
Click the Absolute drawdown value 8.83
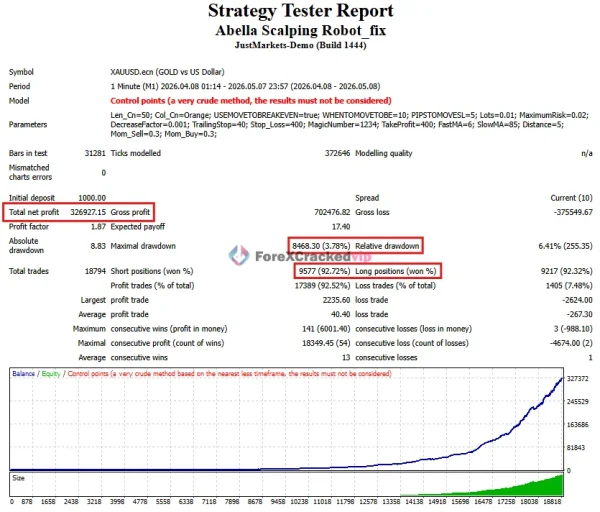[98, 246]
